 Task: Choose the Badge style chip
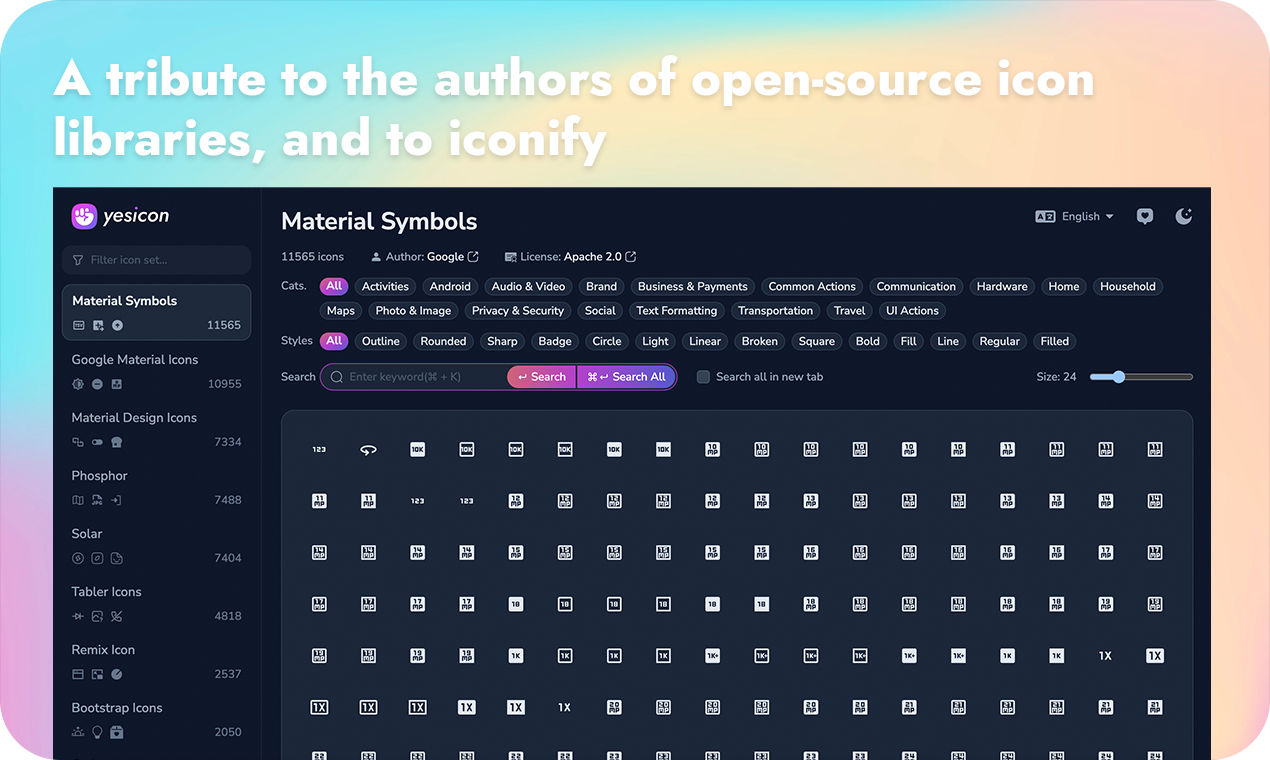coord(555,341)
